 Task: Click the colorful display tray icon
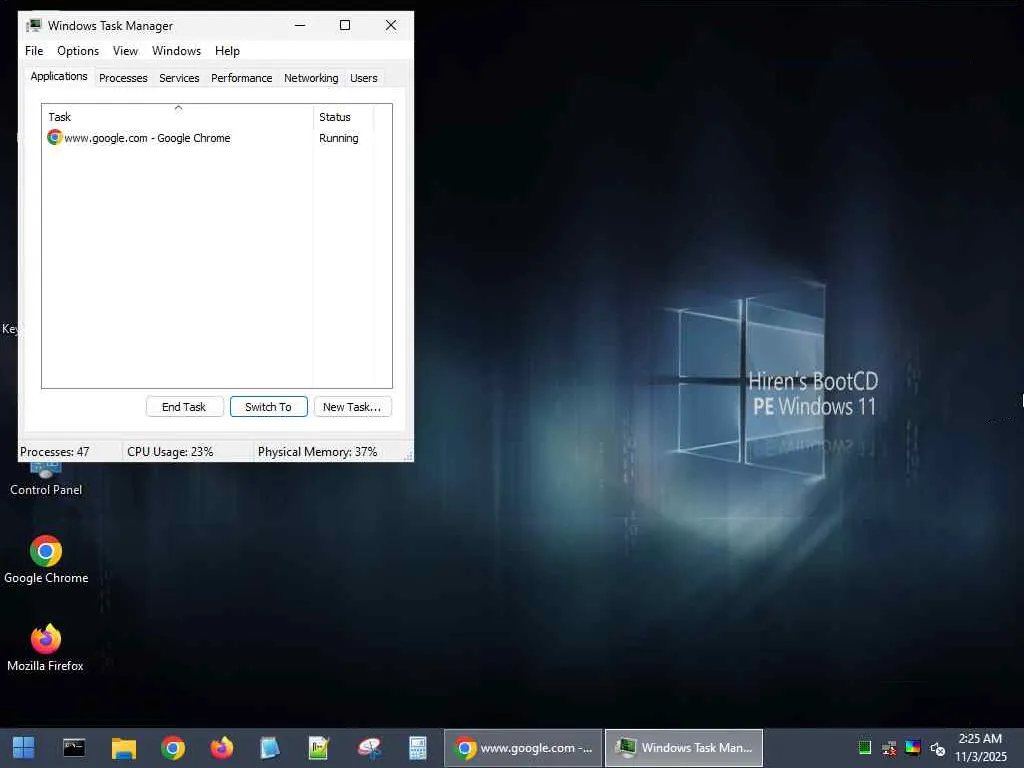[x=913, y=748]
